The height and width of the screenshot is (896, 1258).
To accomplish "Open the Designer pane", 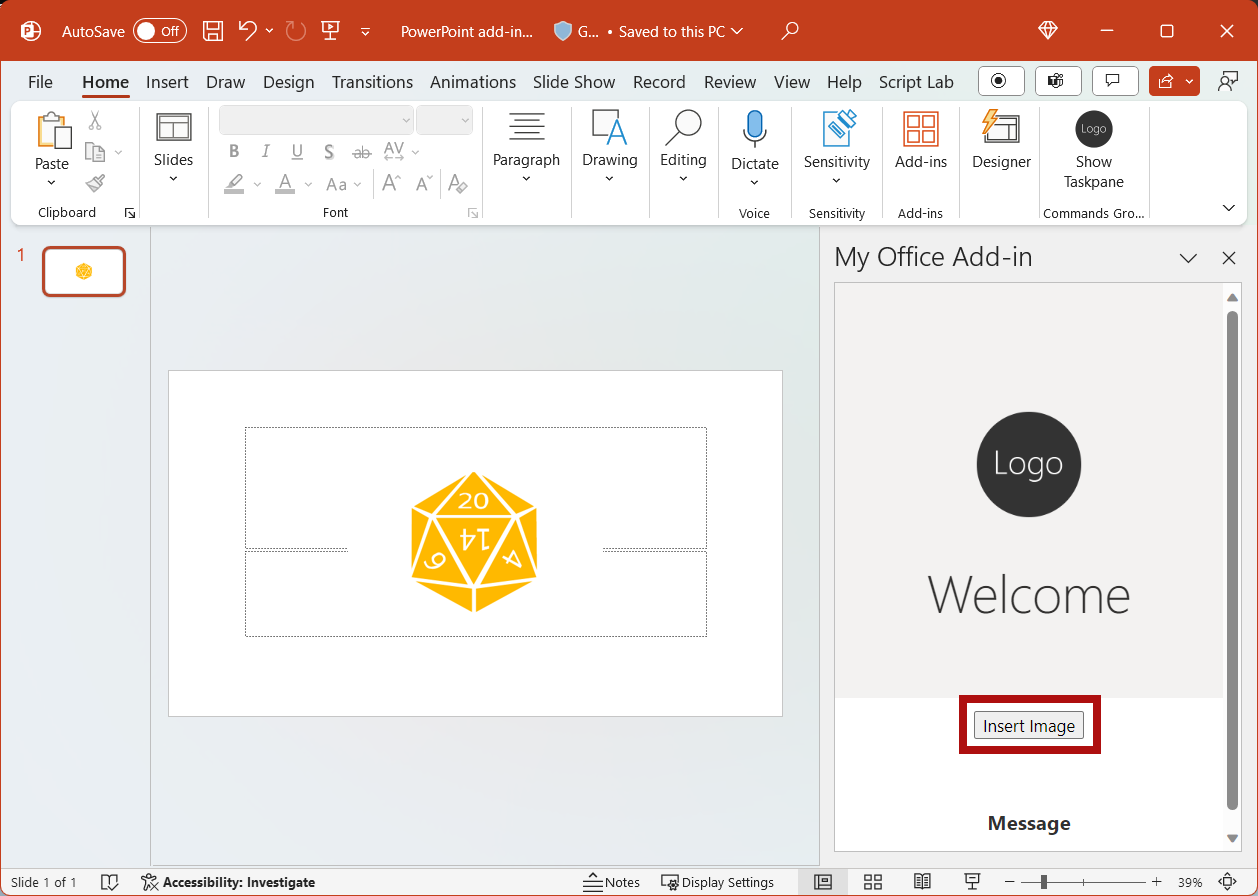I will click(x=1001, y=142).
